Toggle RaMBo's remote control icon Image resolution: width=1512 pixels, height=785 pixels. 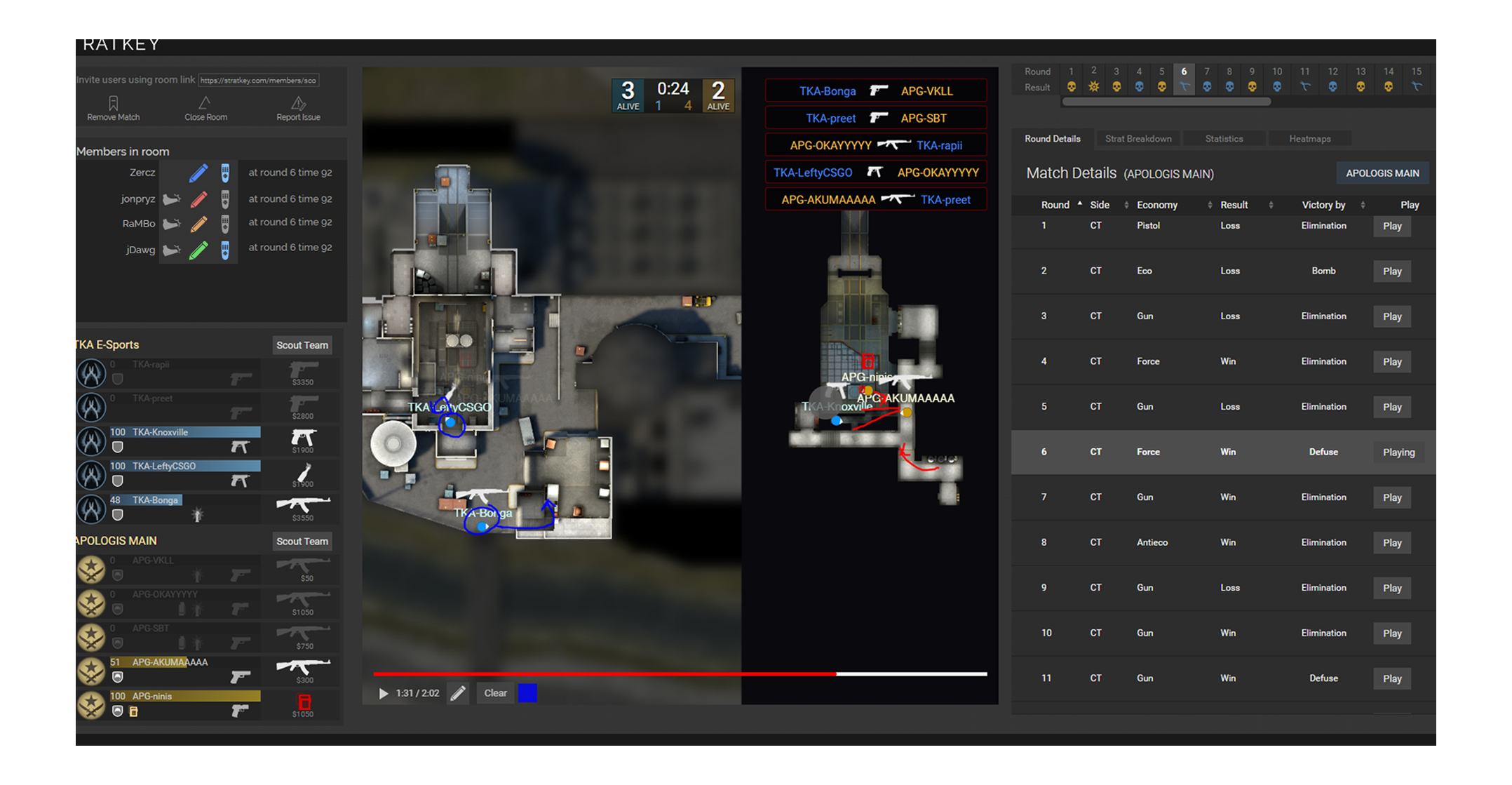225,224
